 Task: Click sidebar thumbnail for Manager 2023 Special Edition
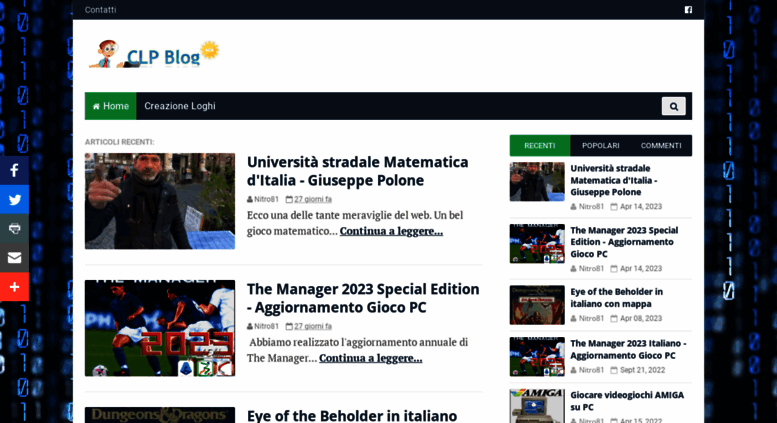pos(537,244)
